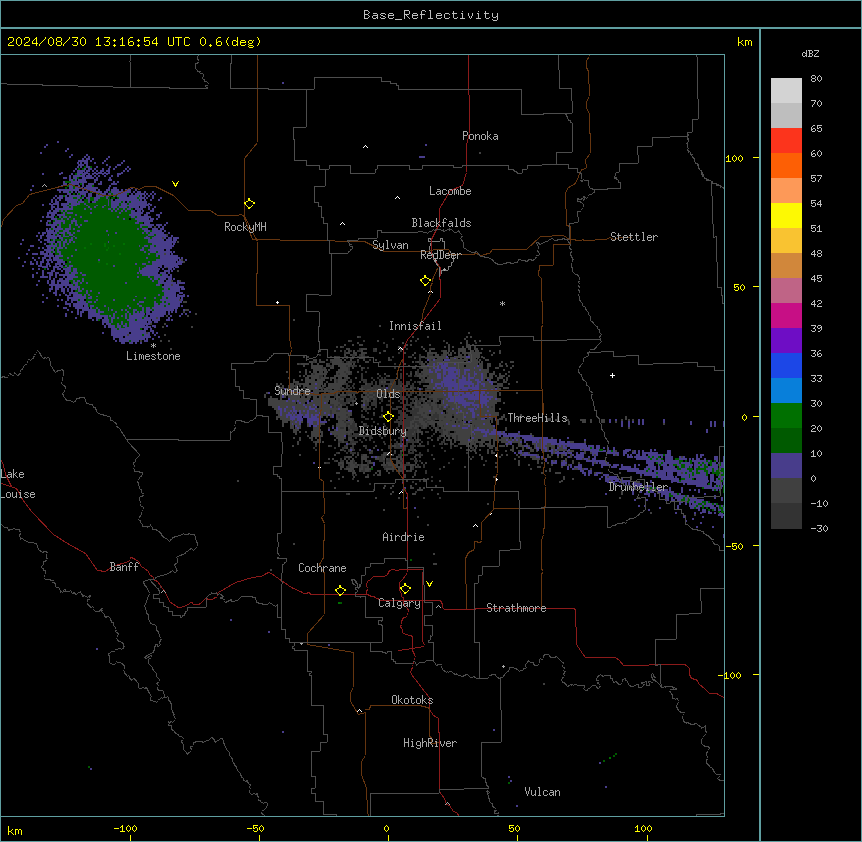Click the Olds label
The height and width of the screenshot is (842, 862).
tap(388, 394)
